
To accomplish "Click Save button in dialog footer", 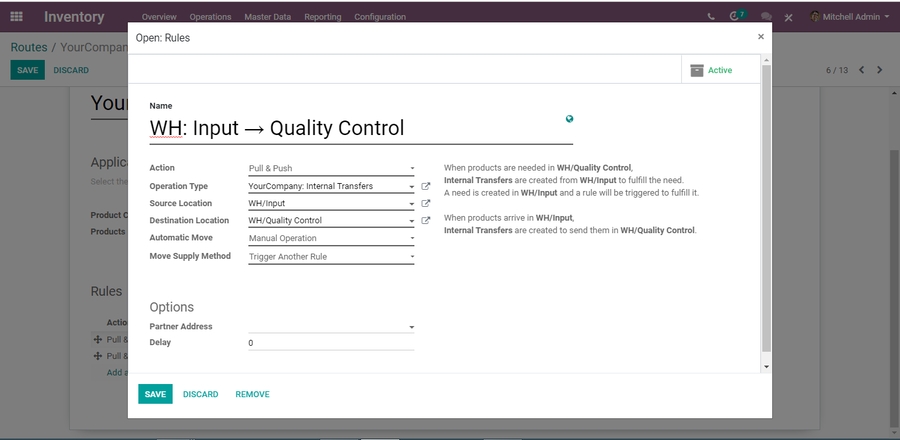I will click(155, 394).
